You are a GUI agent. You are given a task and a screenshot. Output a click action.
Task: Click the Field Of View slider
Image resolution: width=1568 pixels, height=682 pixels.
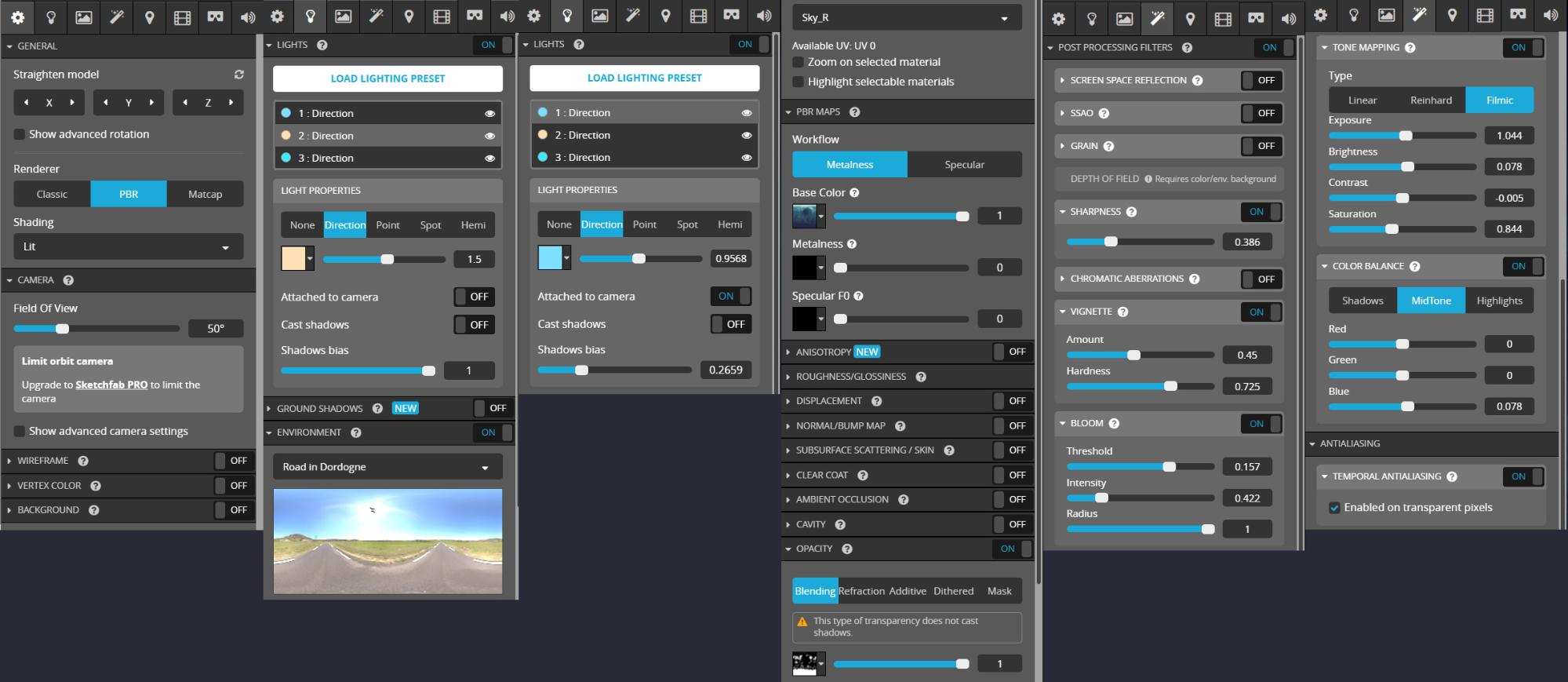pos(96,329)
